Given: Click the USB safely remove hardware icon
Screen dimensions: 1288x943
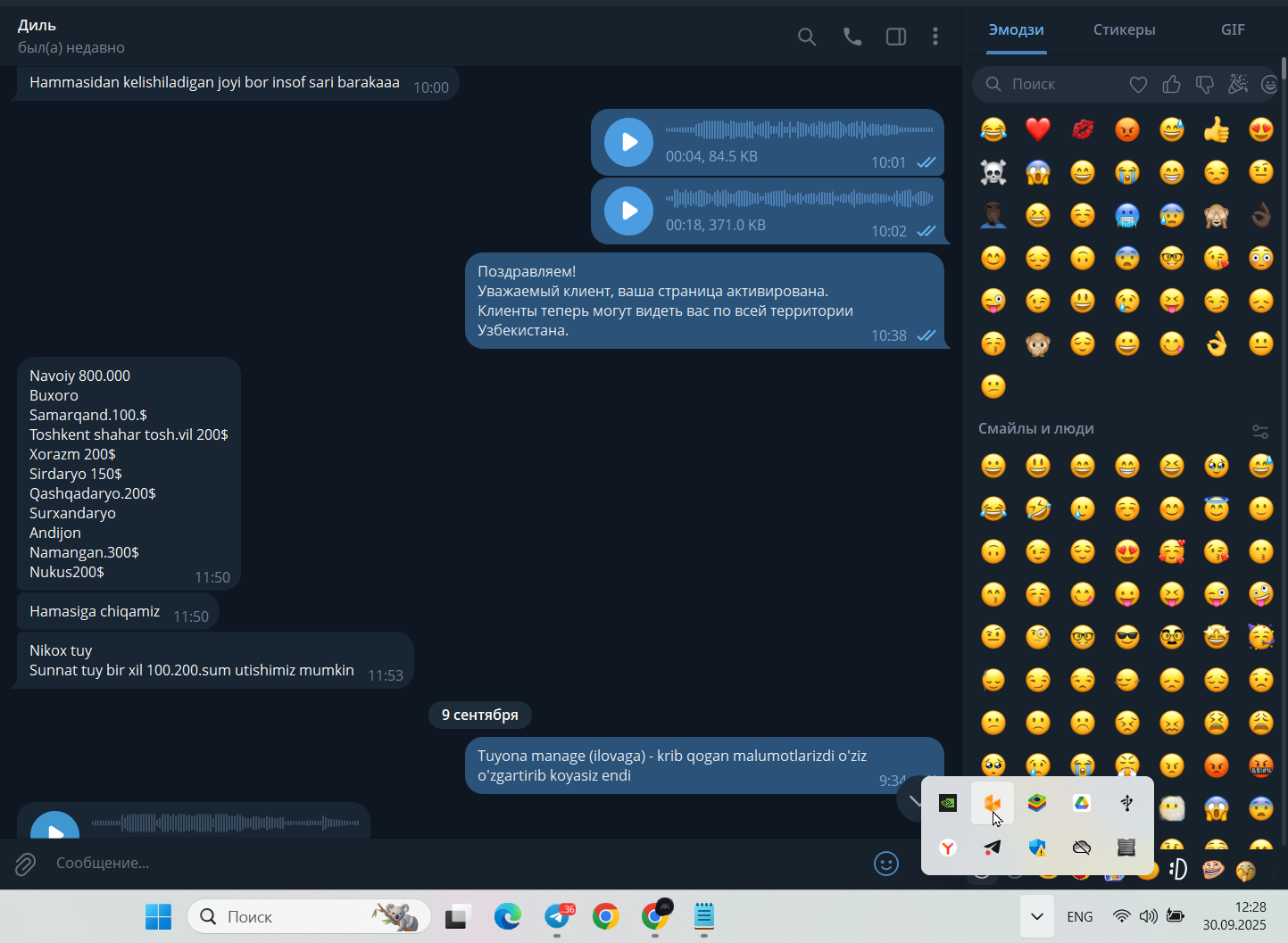Looking at the screenshot, I should [x=1126, y=804].
